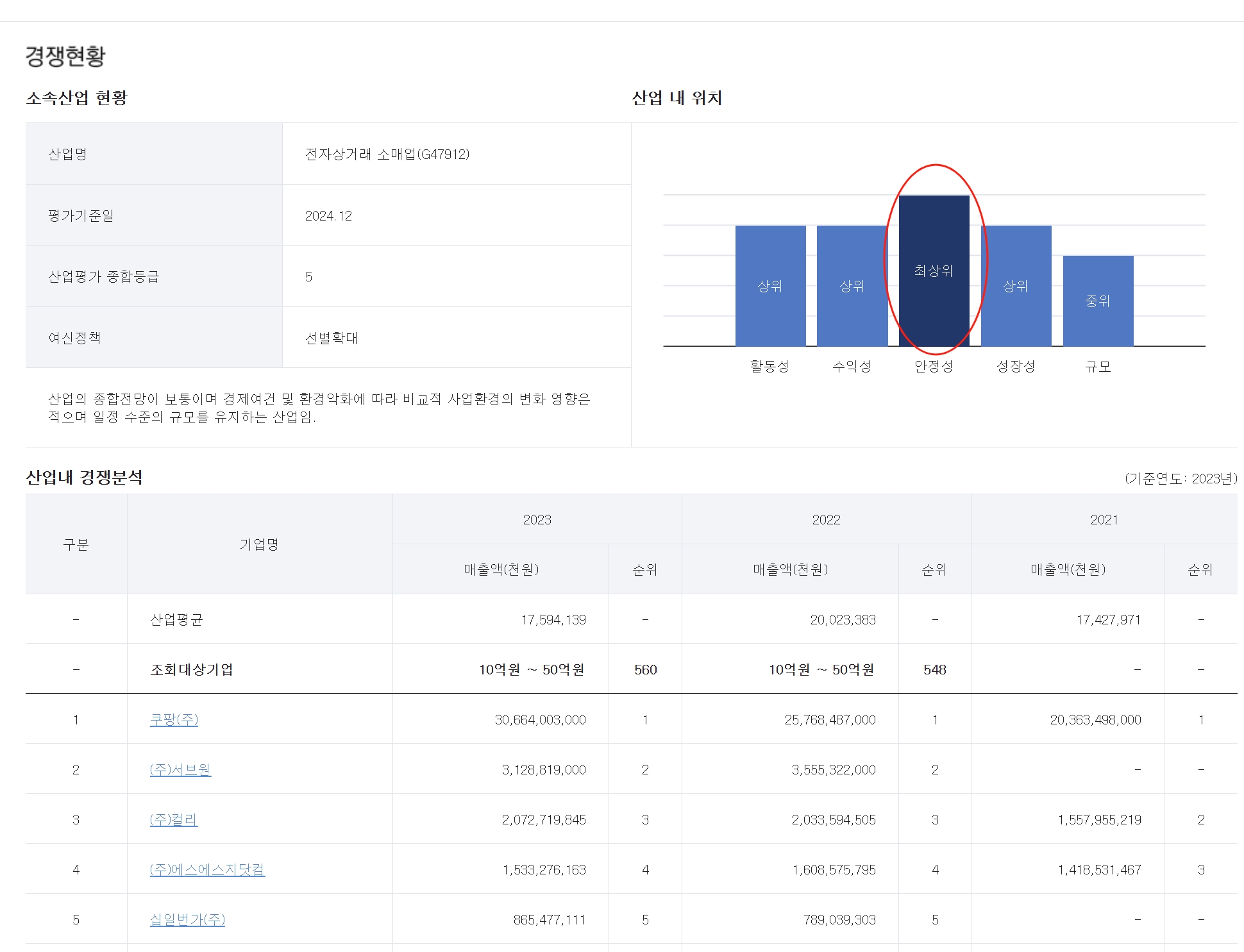The height and width of the screenshot is (952, 1244).
Task: Click the 산업평균 row label
Action: point(176,619)
